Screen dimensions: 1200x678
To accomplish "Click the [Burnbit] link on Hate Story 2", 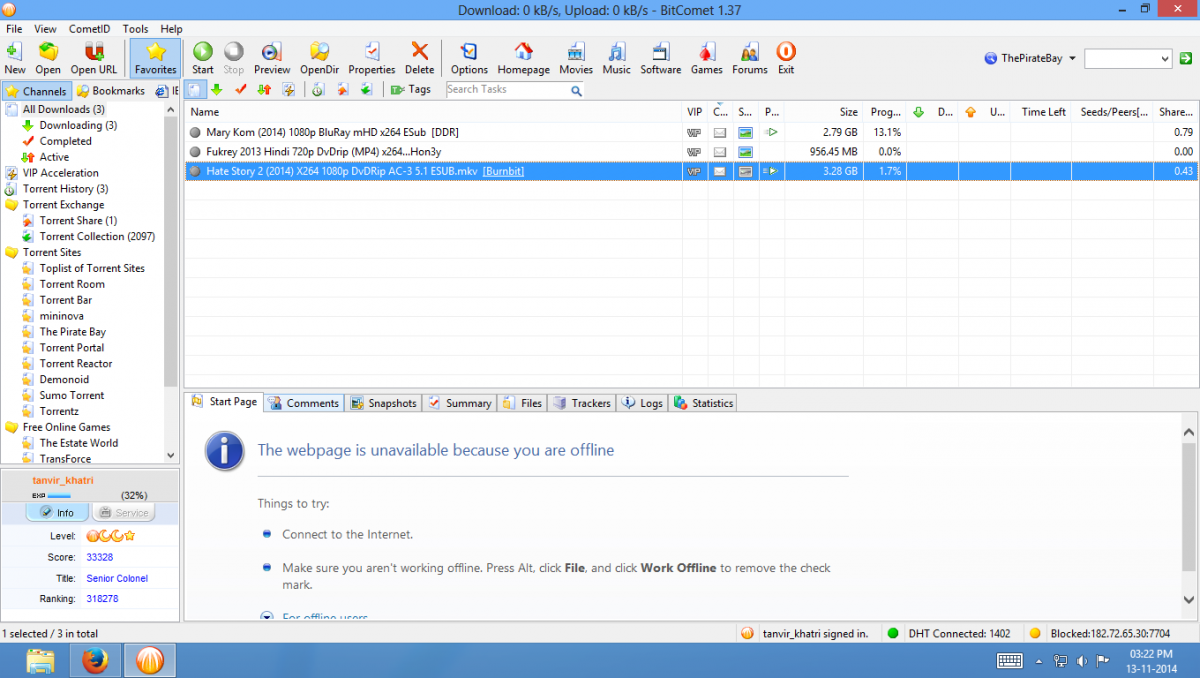I will click(503, 172).
